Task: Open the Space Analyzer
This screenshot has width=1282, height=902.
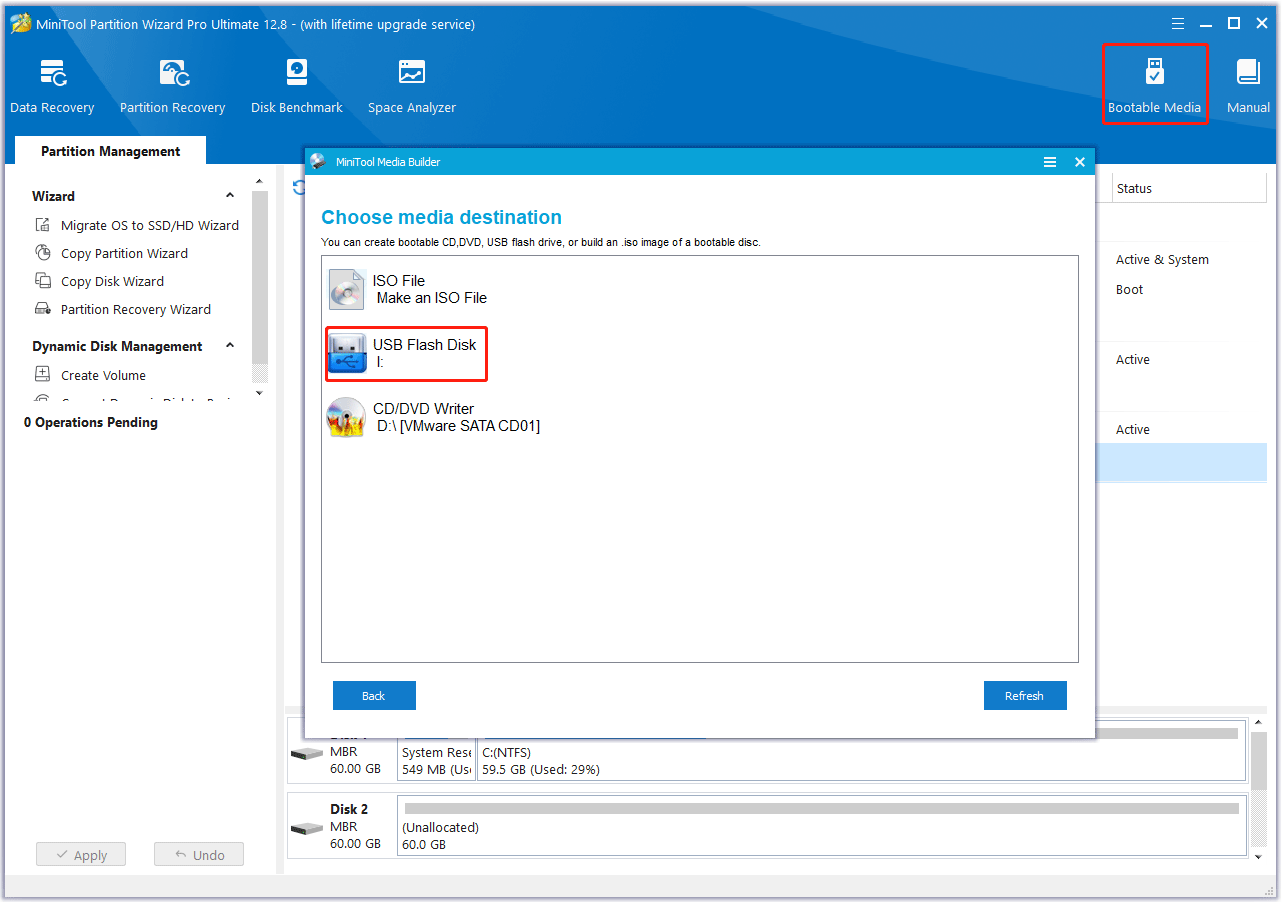Action: pyautogui.click(x=411, y=84)
